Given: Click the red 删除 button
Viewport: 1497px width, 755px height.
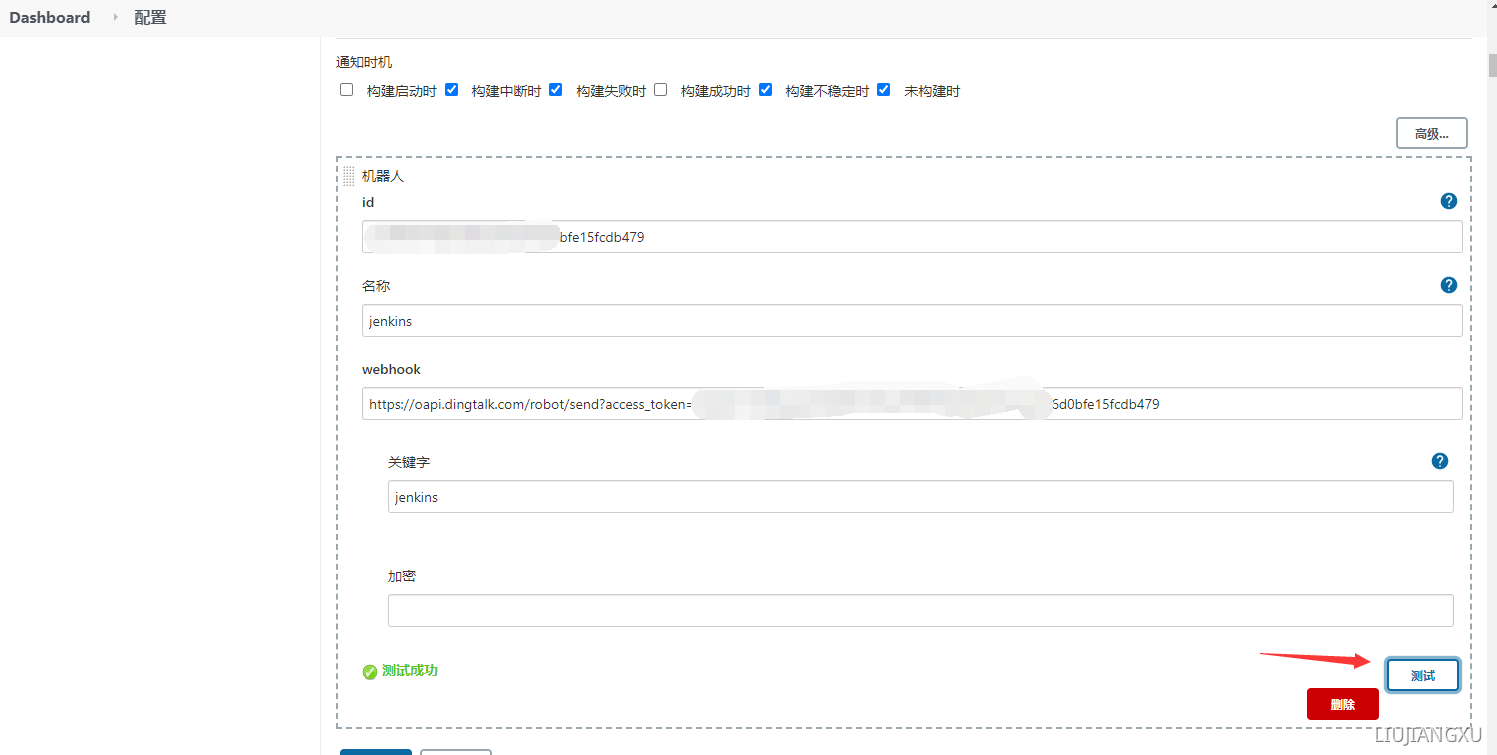Looking at the screenshot, I should pyautogui.click(x=1342, y=703).
